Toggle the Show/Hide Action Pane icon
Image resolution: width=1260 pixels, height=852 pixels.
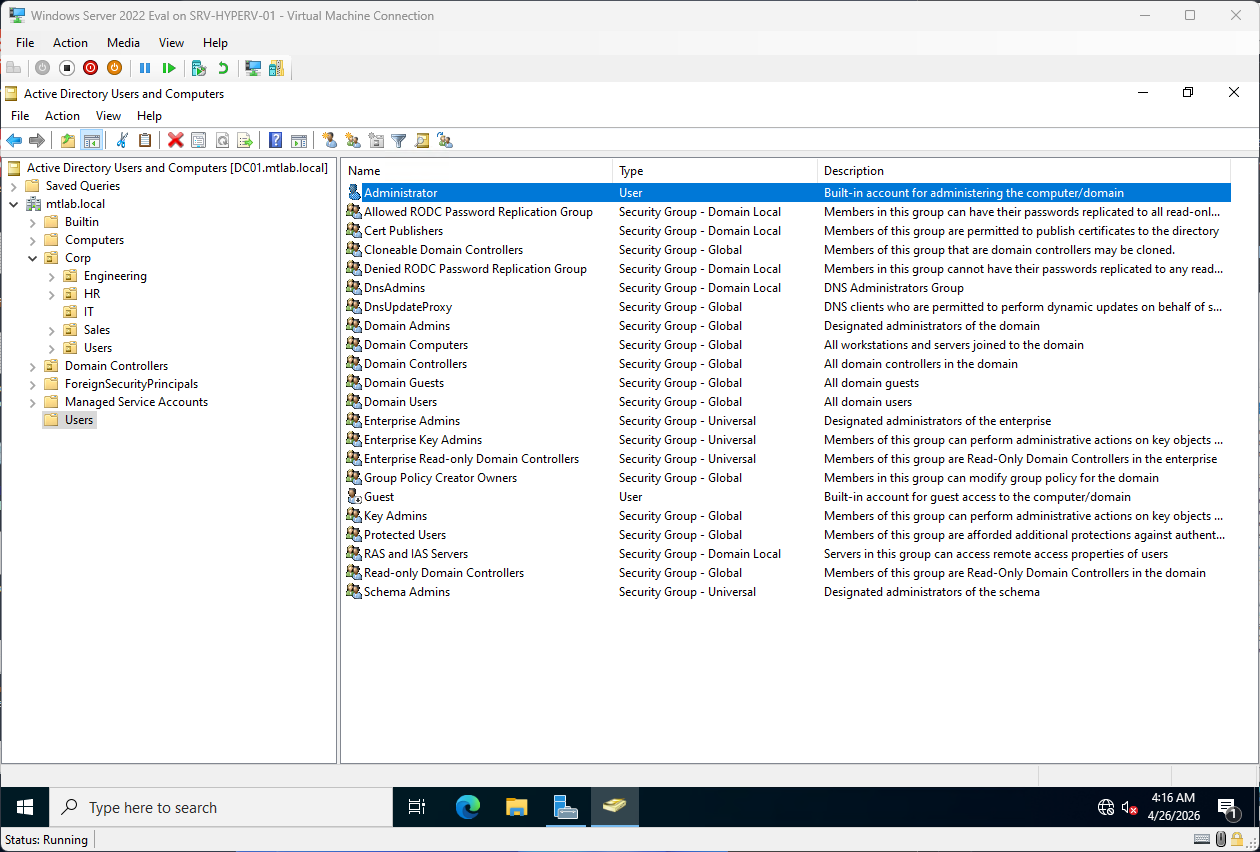299,140
